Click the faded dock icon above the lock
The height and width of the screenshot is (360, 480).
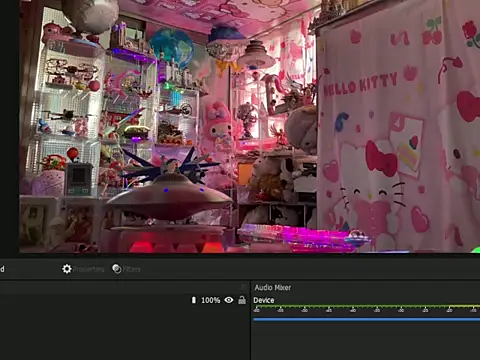[243, 287]
